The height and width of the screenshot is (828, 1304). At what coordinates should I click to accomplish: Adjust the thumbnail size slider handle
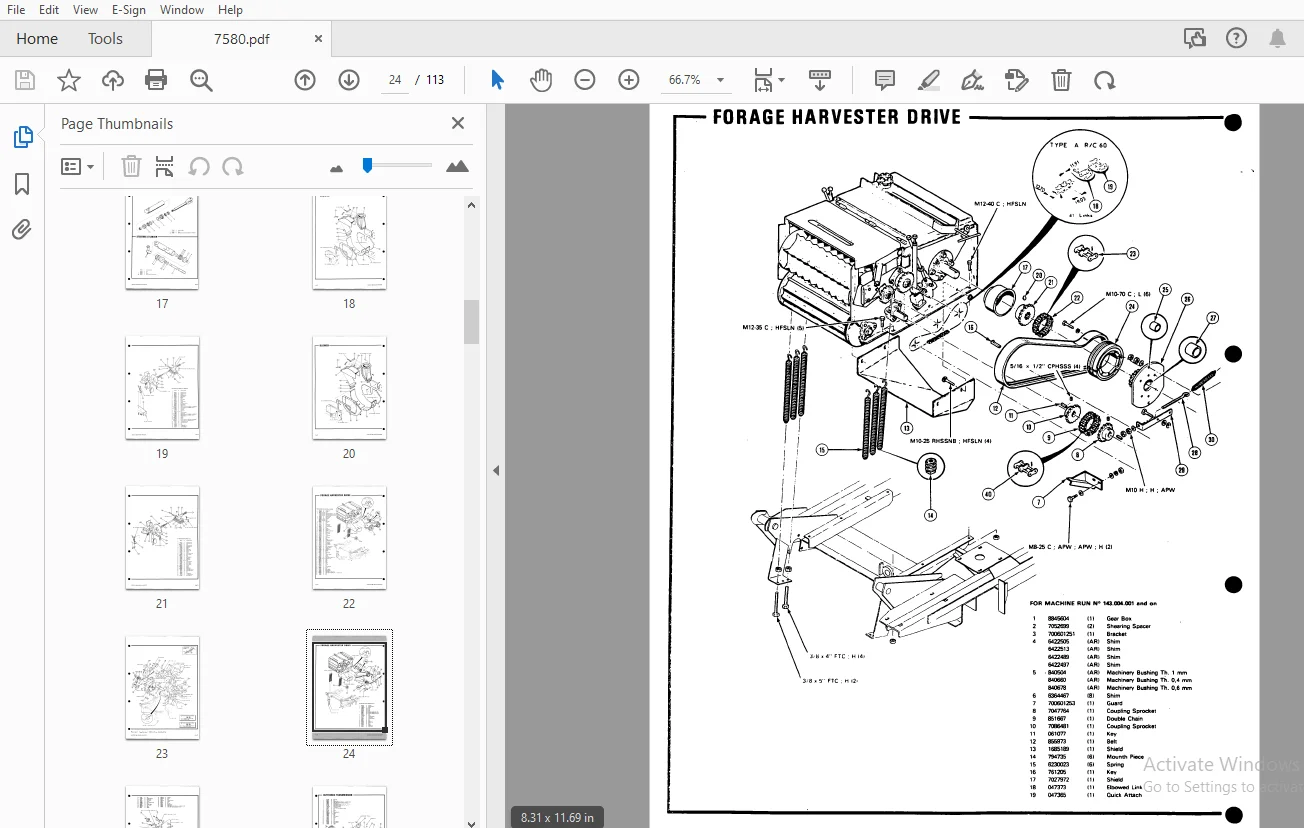368,165
